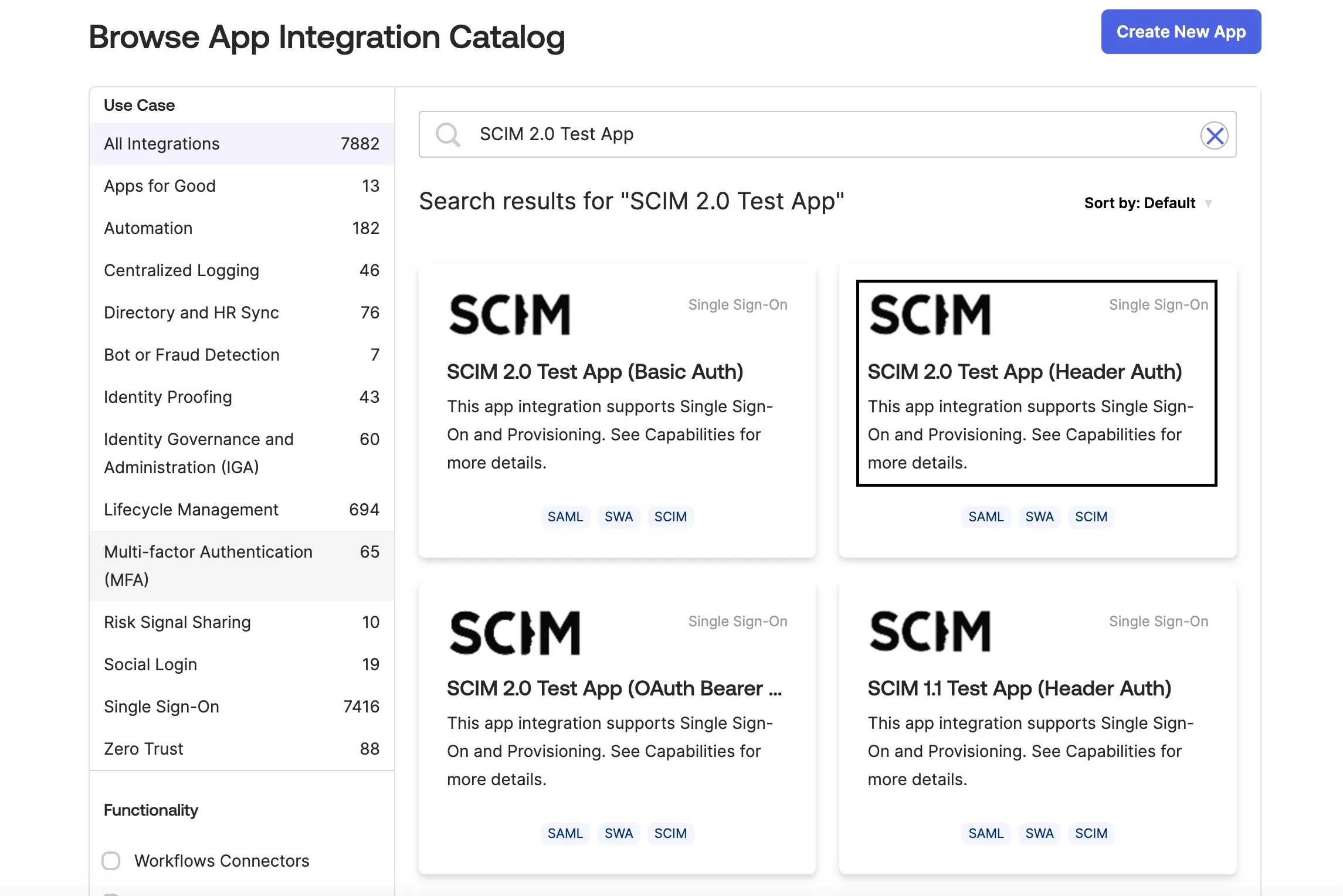Click SAML tag on OAuth Bearer card
Viewport: 1343px width, 896px height.
(565, 833)
